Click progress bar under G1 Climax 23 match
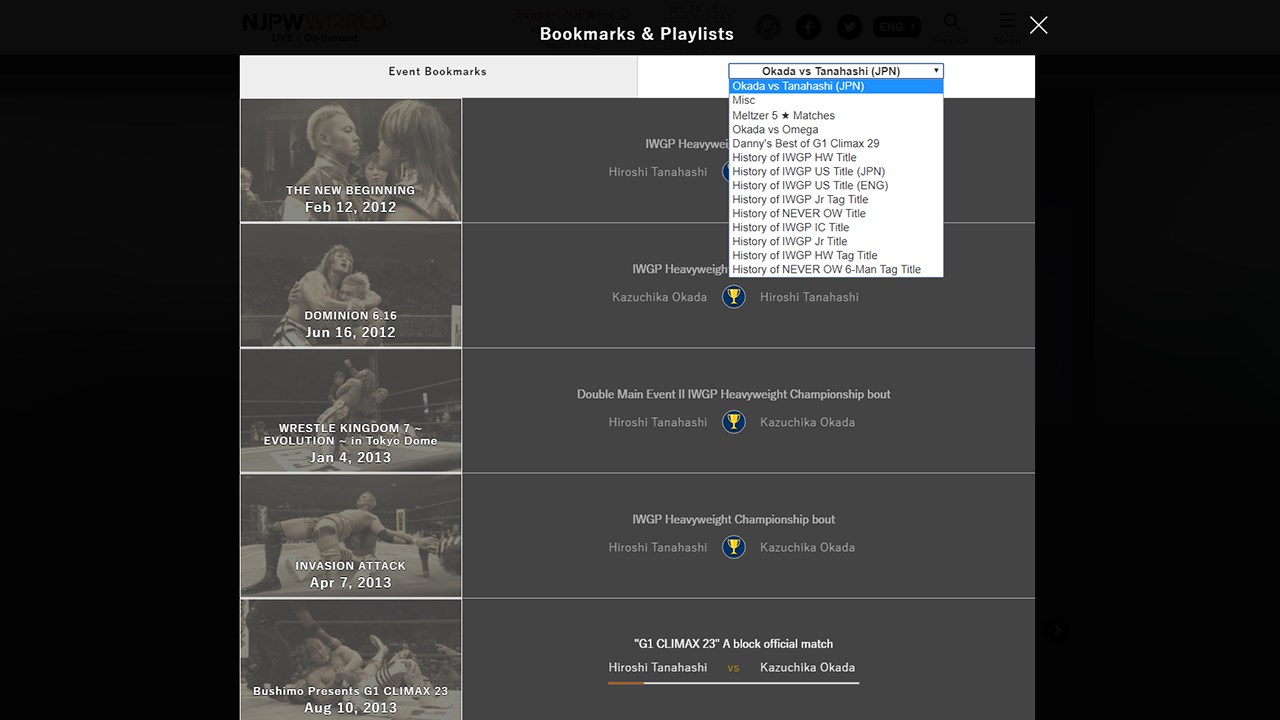1280x720 pixels. coord(734,683)
